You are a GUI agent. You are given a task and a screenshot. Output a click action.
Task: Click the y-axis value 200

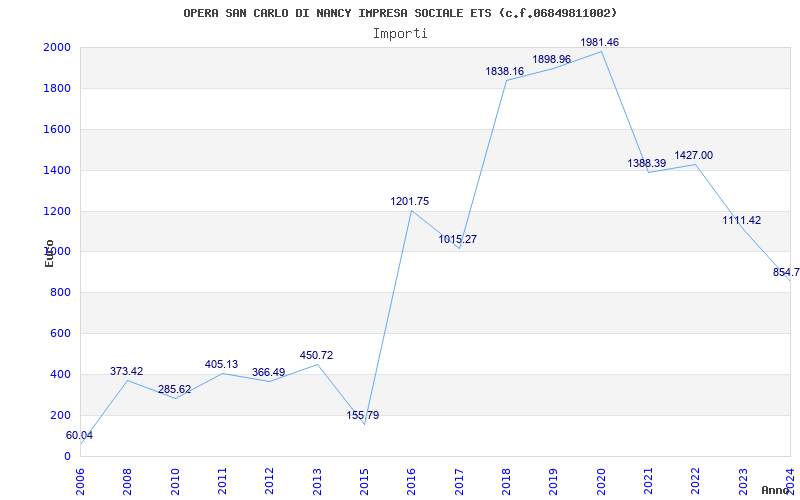[60, 415]
